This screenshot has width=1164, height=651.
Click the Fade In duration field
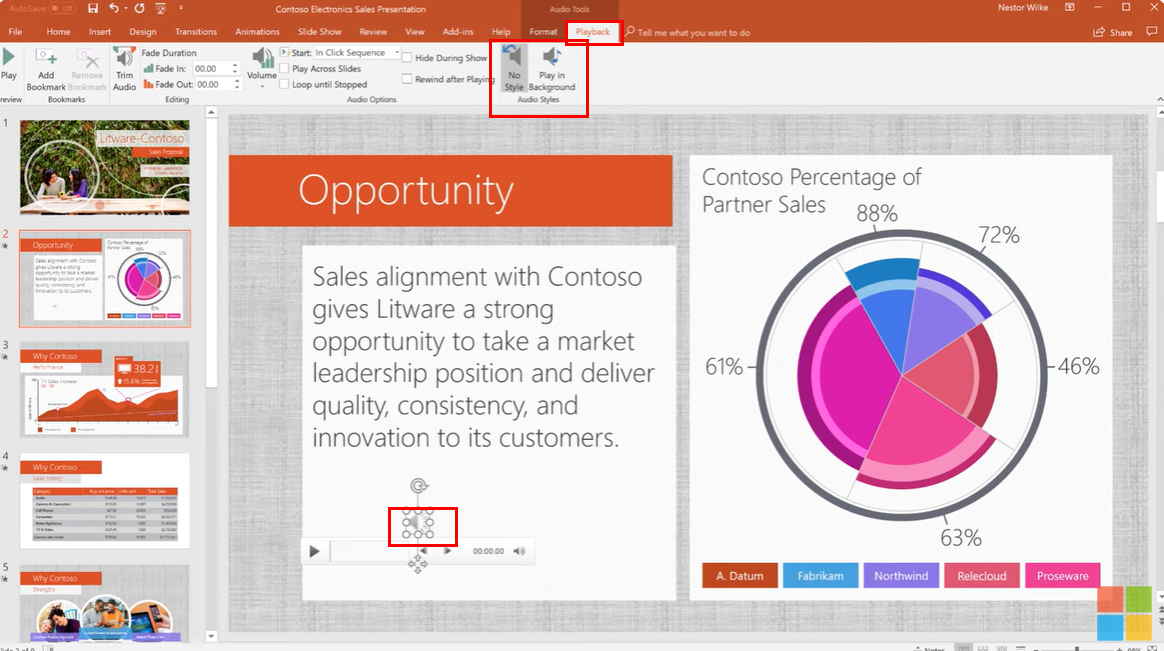pyautogui.click(x=212, y=68)
